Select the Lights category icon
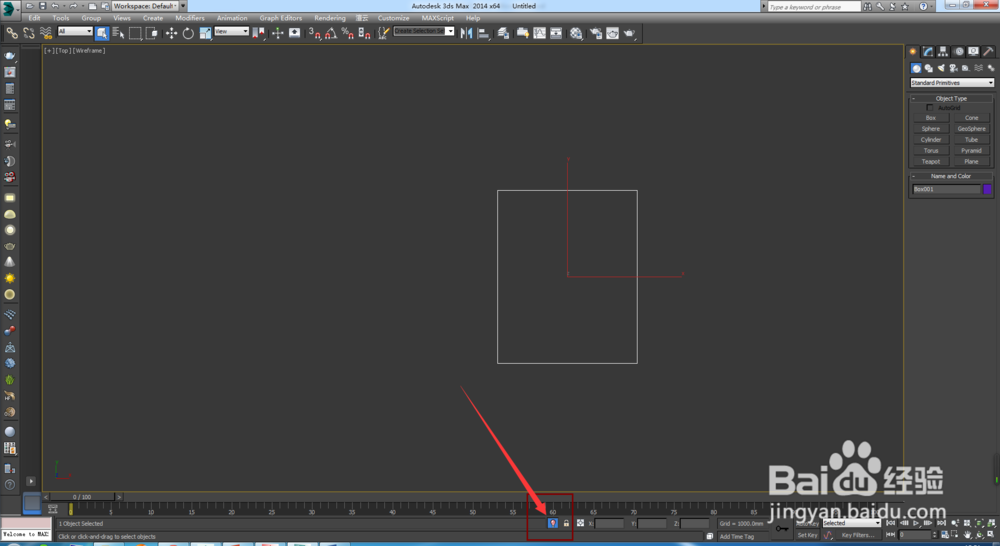The width and height of the screenshot is (1000, 546). click(941, 68)
